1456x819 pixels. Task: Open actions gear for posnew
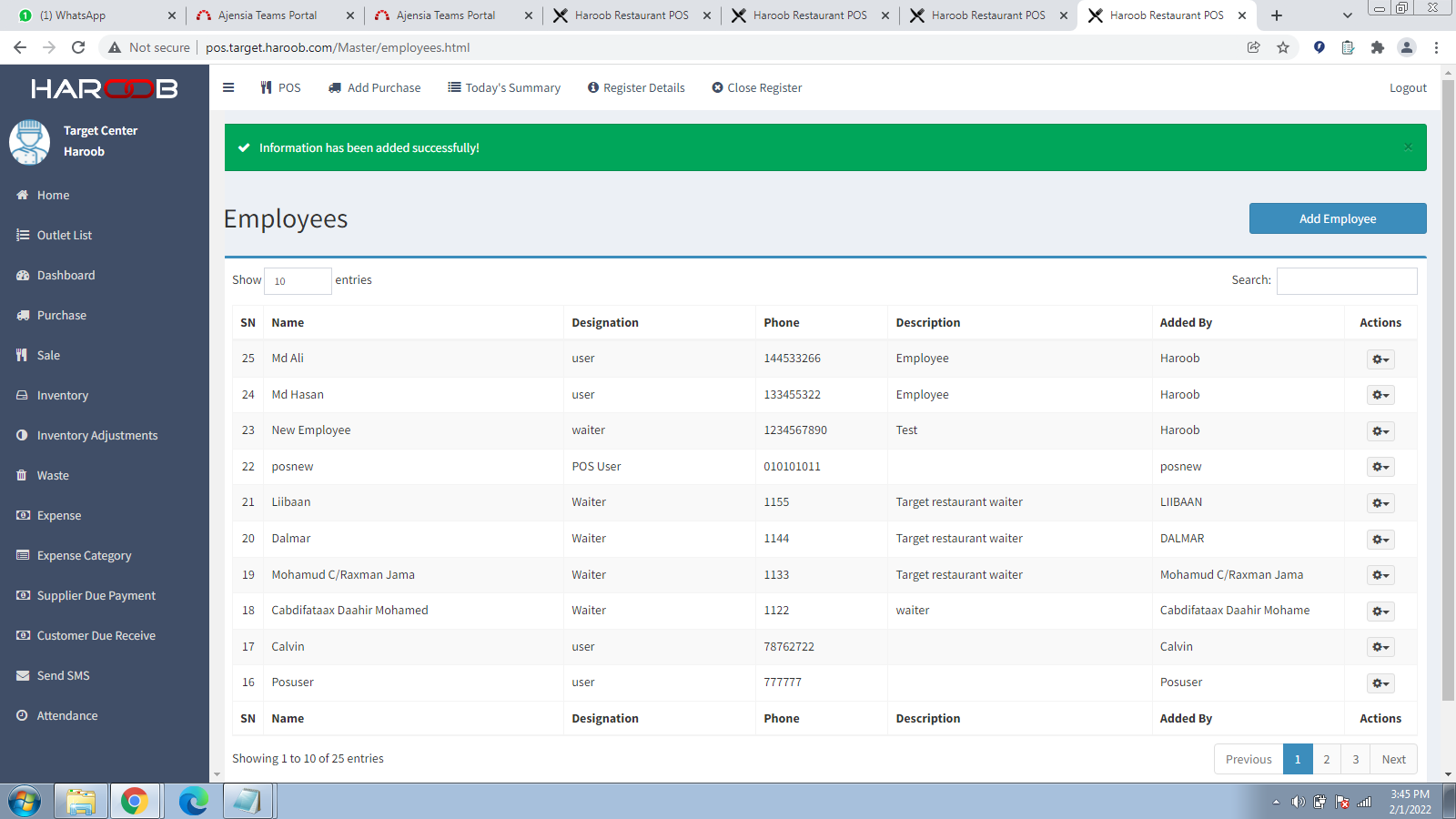point(1380,467)
